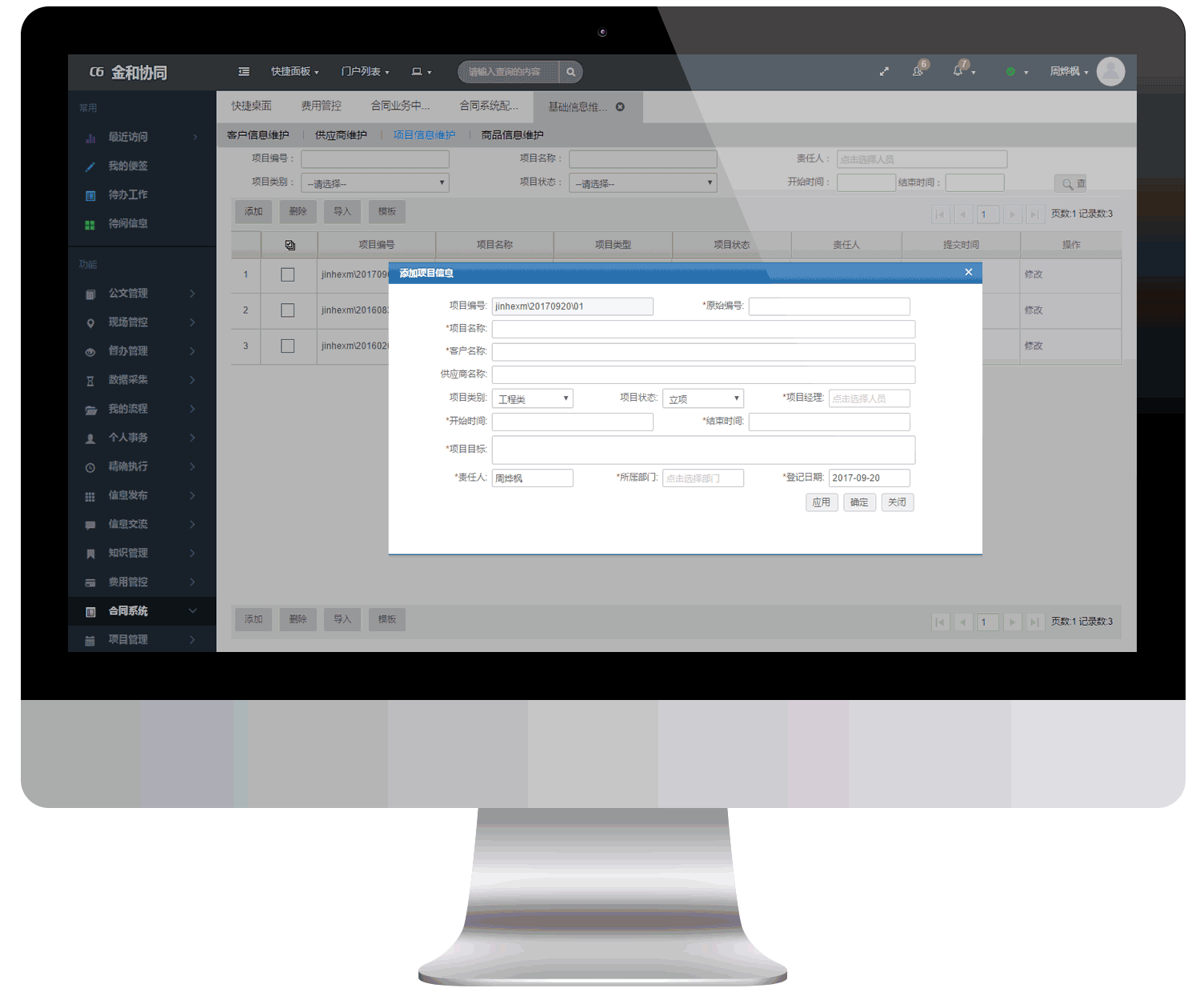Click the green online status icon
1200x1008 pixels.
tap(1010, 71)
